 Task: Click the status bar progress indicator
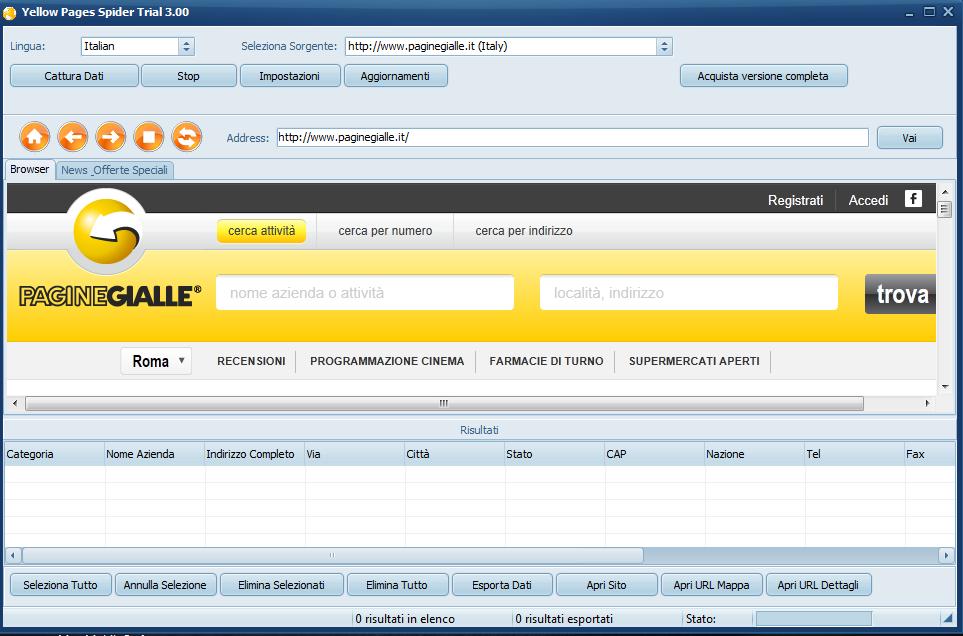[x=814, y=618]
